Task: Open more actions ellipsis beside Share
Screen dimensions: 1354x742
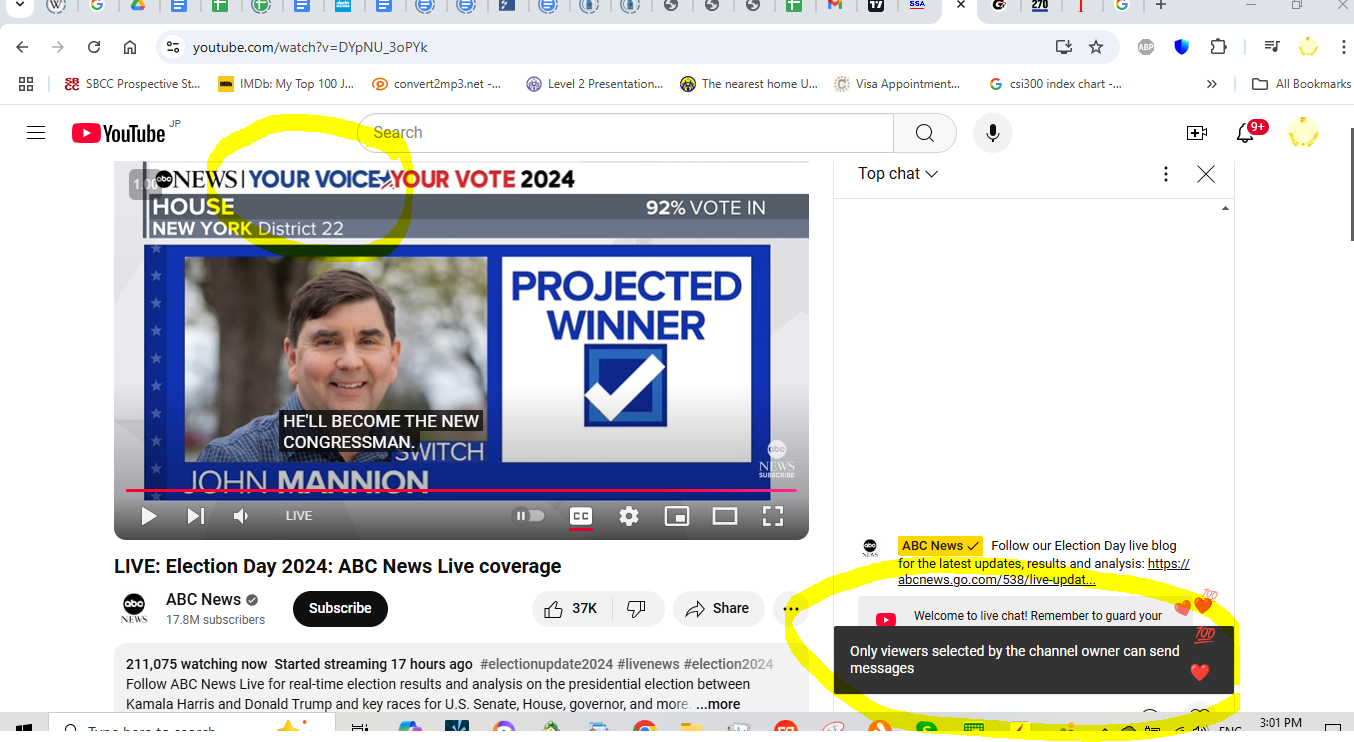Action: point(792,608)
